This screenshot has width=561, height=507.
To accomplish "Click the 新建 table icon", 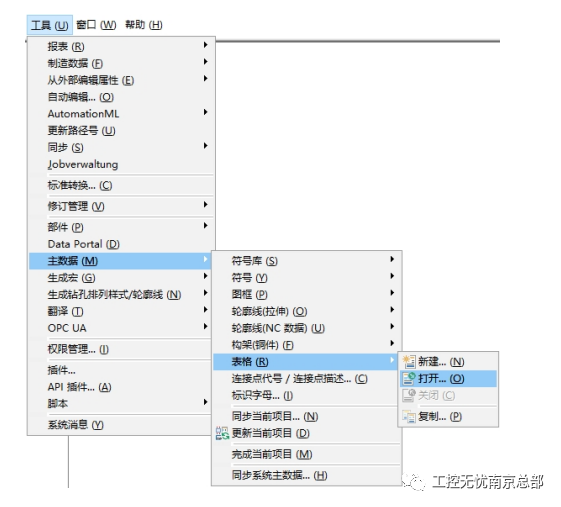I will [409, 361].
